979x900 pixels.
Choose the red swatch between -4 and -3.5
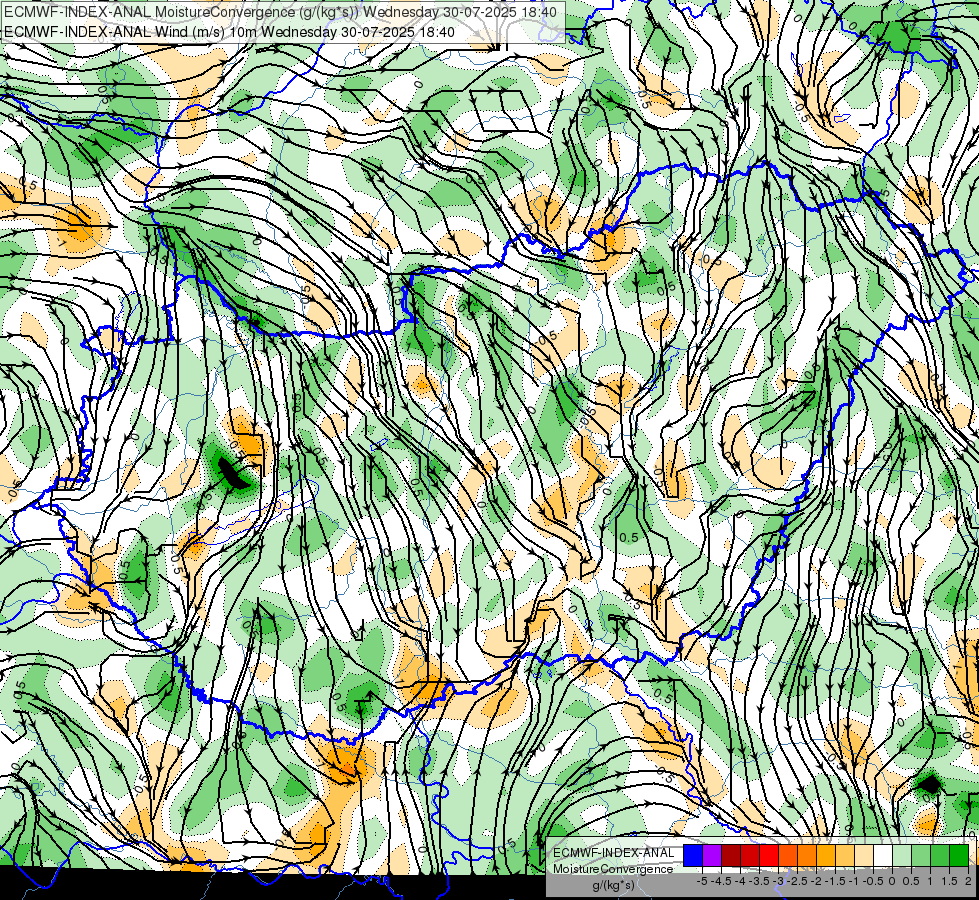(750, 856)
